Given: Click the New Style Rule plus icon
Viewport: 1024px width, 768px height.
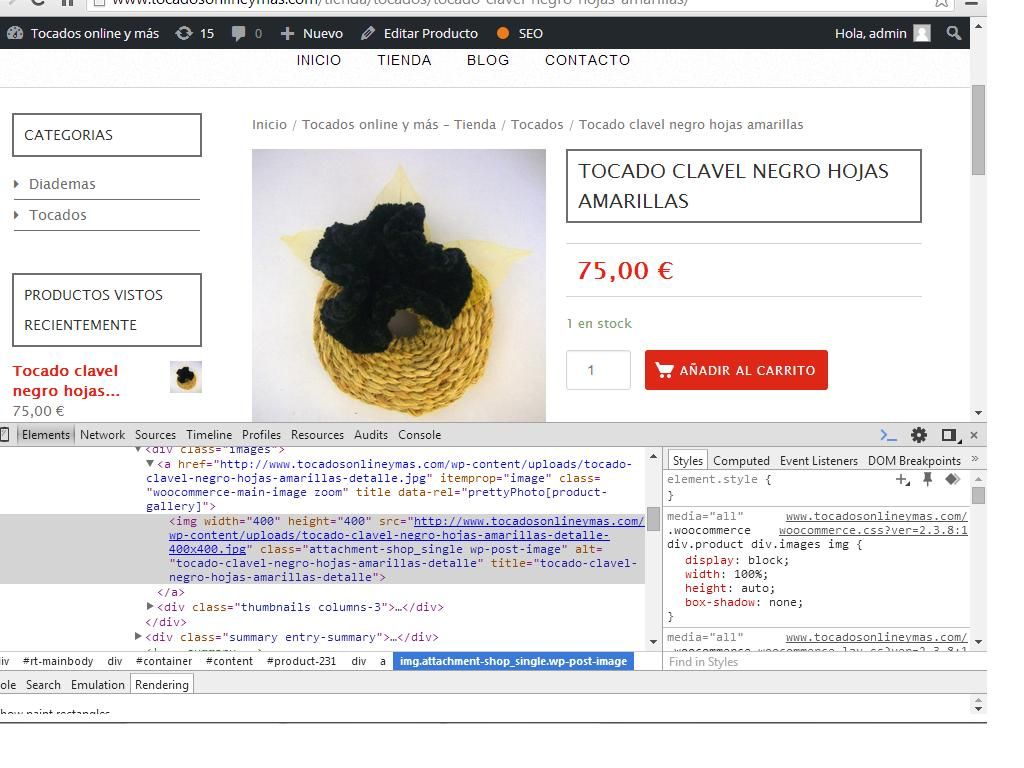Looking at the screenshot, I should point(903,480).
